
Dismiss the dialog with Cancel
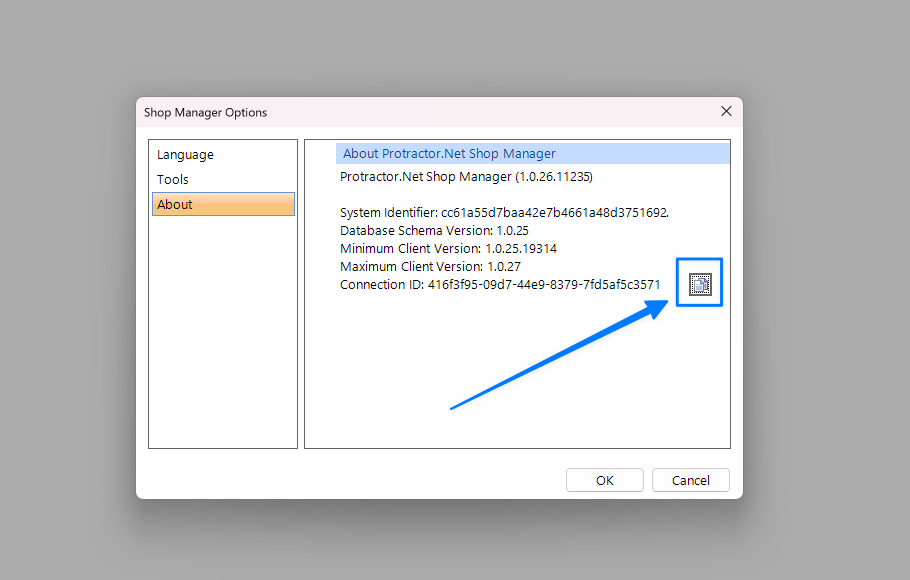pos(690,480)
